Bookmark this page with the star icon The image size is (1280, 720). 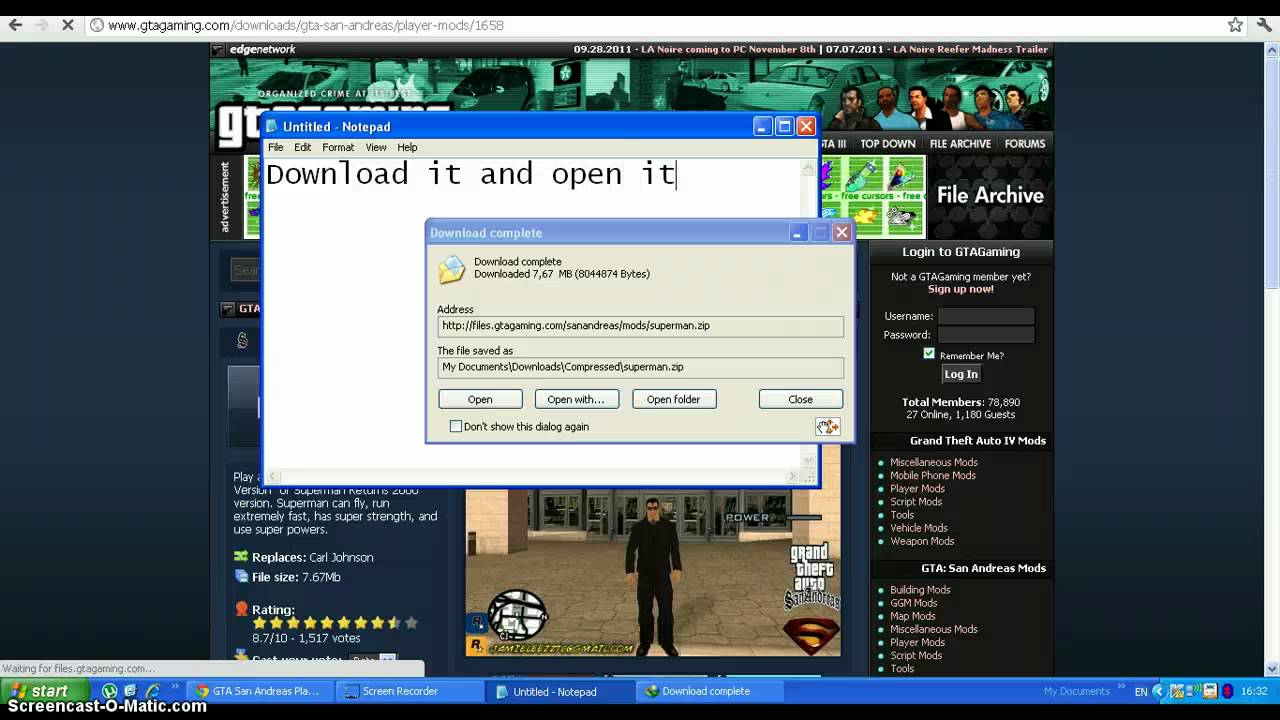tap(1235, 25)
